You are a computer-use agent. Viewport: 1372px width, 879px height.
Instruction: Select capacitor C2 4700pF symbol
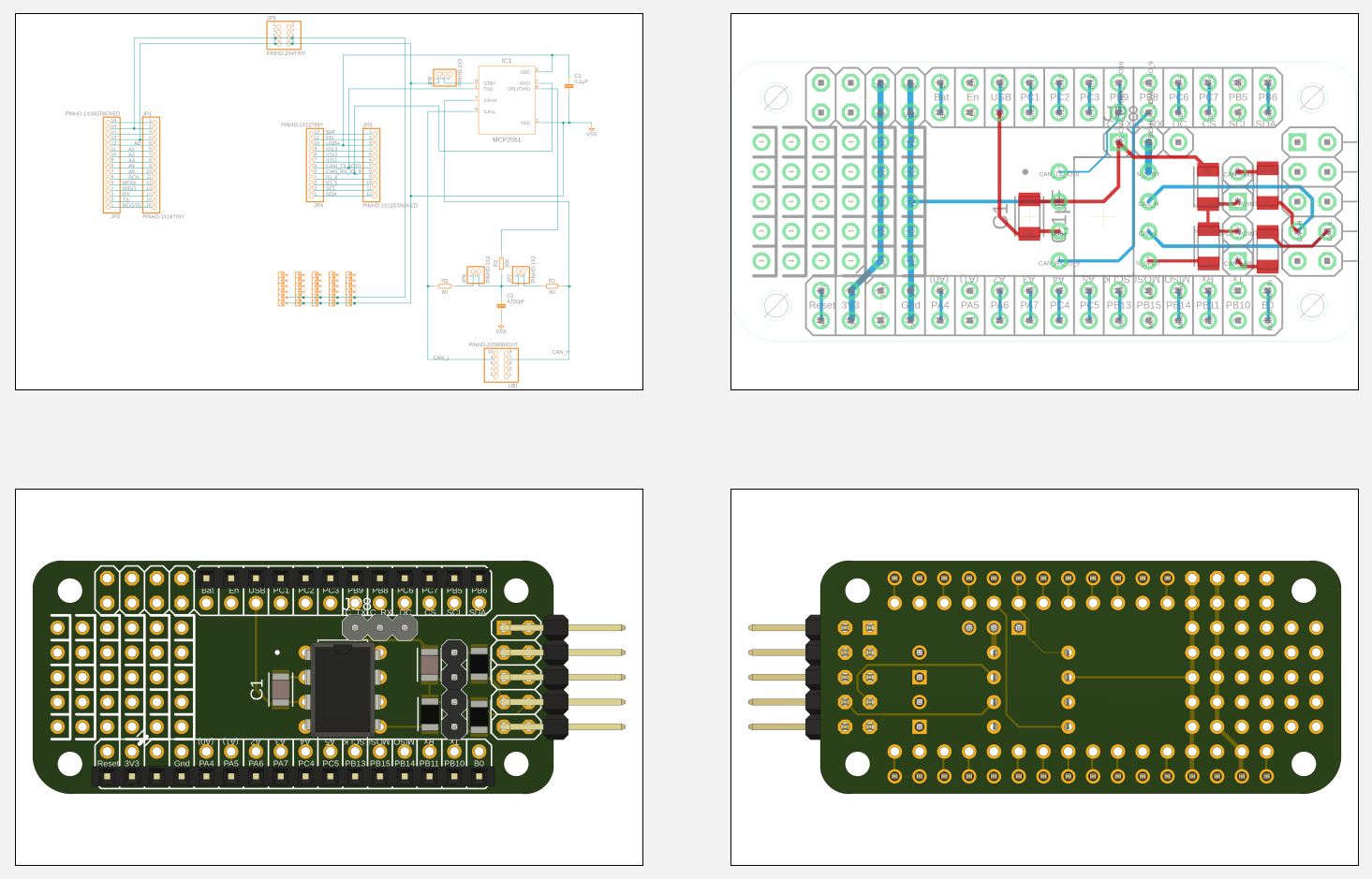pos(501,305)
